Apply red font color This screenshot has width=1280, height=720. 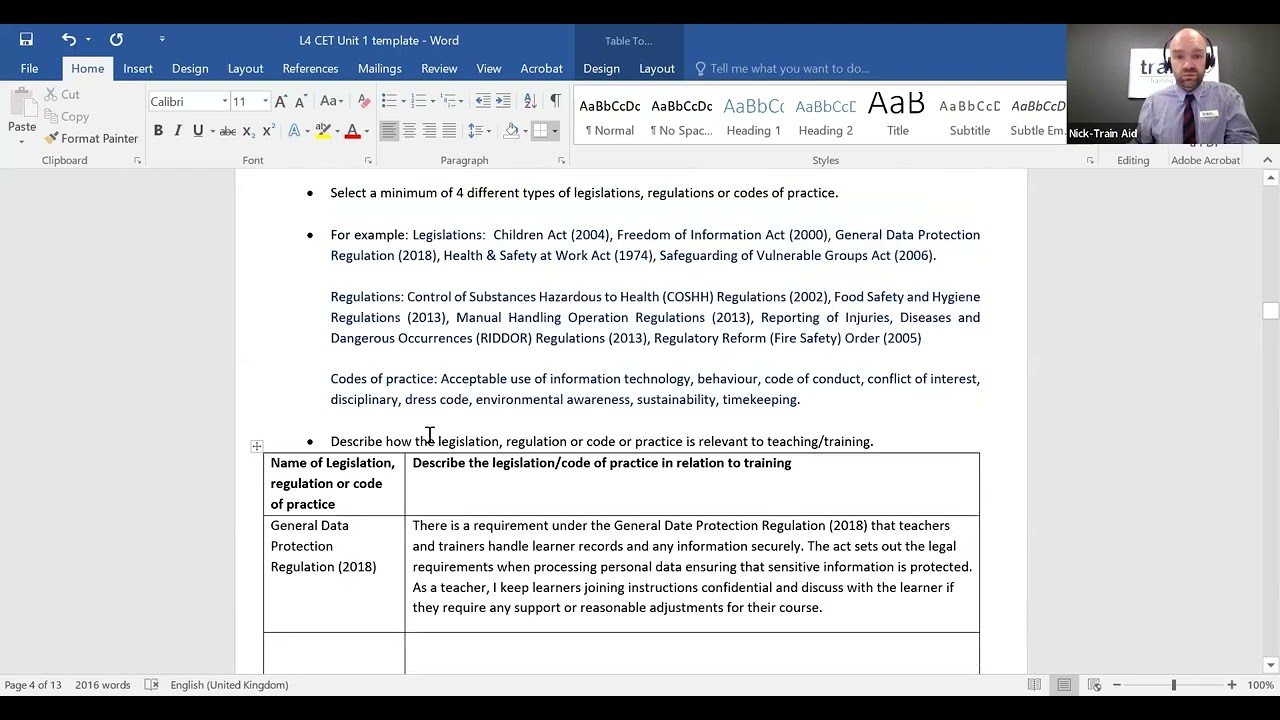tap(352, 131)
